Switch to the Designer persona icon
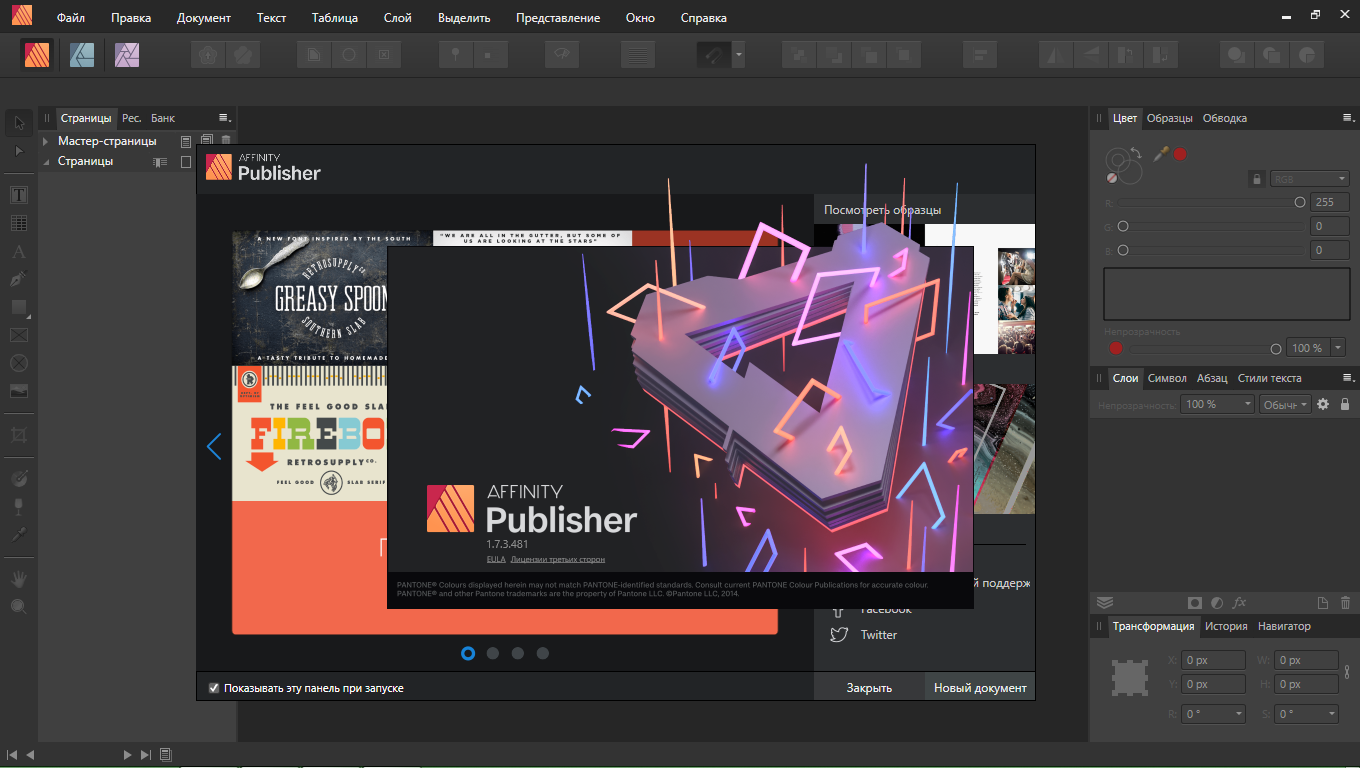 click(x=82, y=54)
